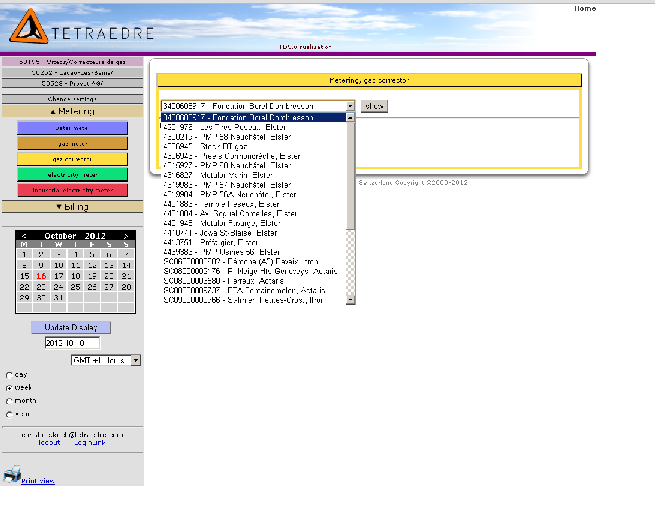Select the highlighted date 16 in calendar
655x520 pixels.
pos(40,275)
